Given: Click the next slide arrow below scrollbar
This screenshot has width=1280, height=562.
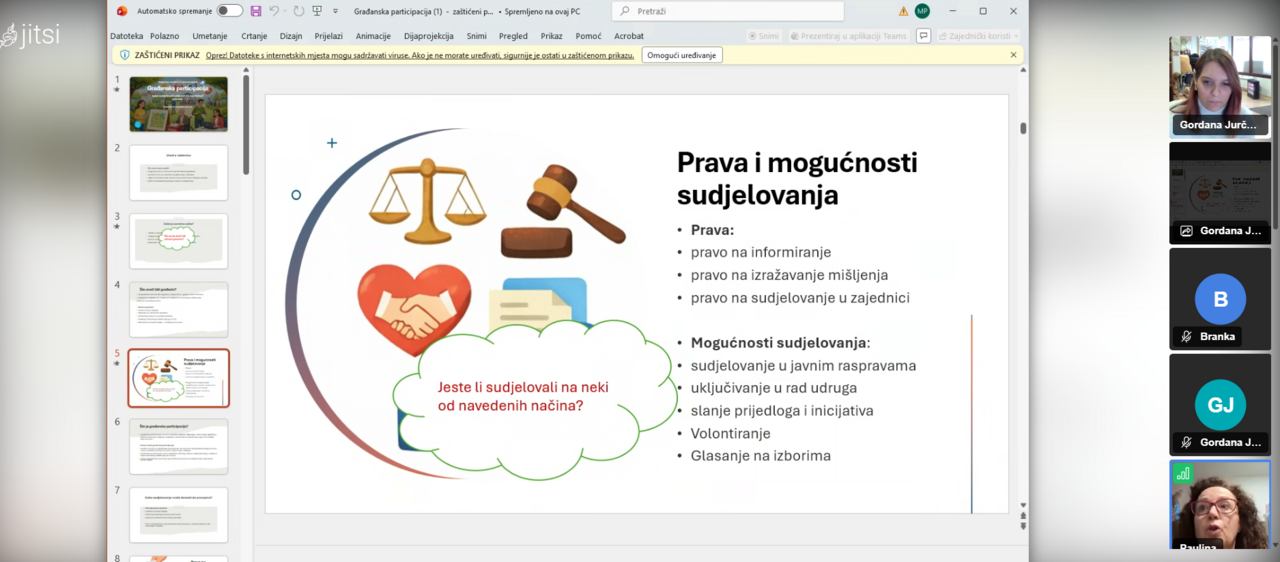Looking at the screenshot, I should (x=1023, y=526).
